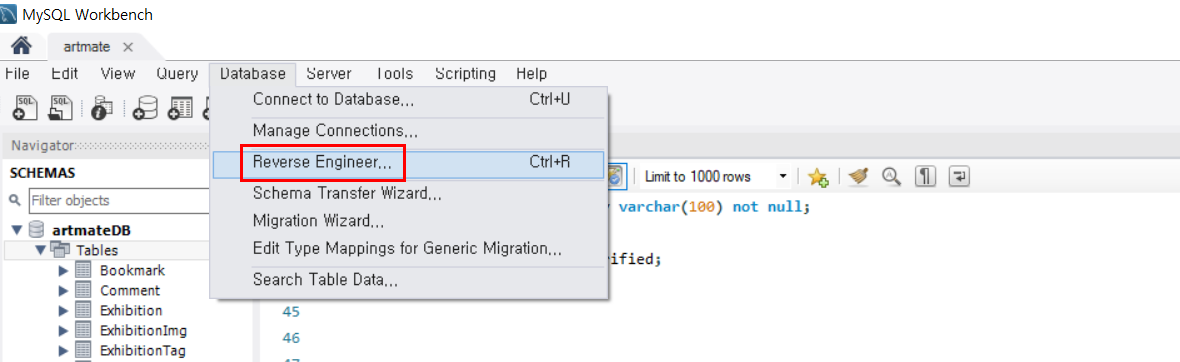Viewport: 1180px width, 362px height.
Task: Open the Server menu
Action: click(329, 74)
